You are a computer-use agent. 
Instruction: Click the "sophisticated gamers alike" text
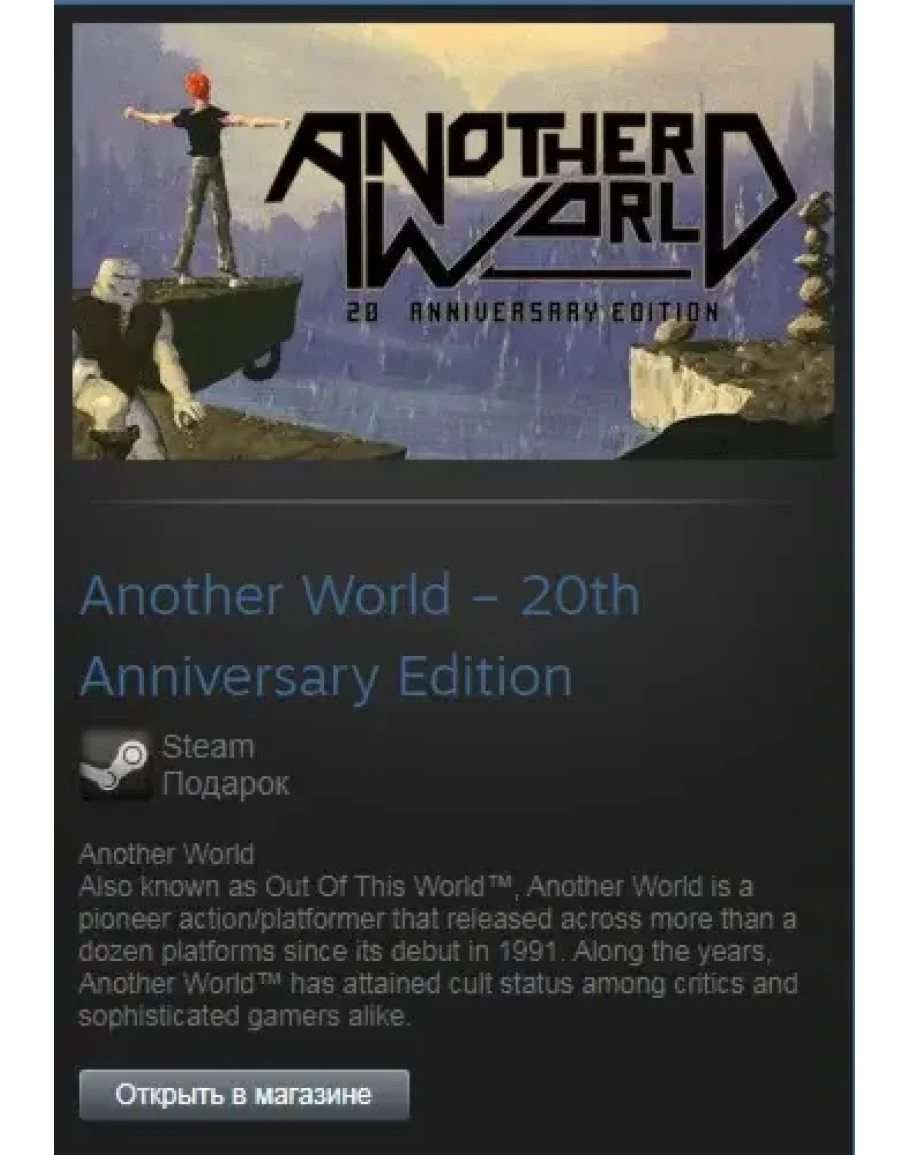[x=245, y=1017]
